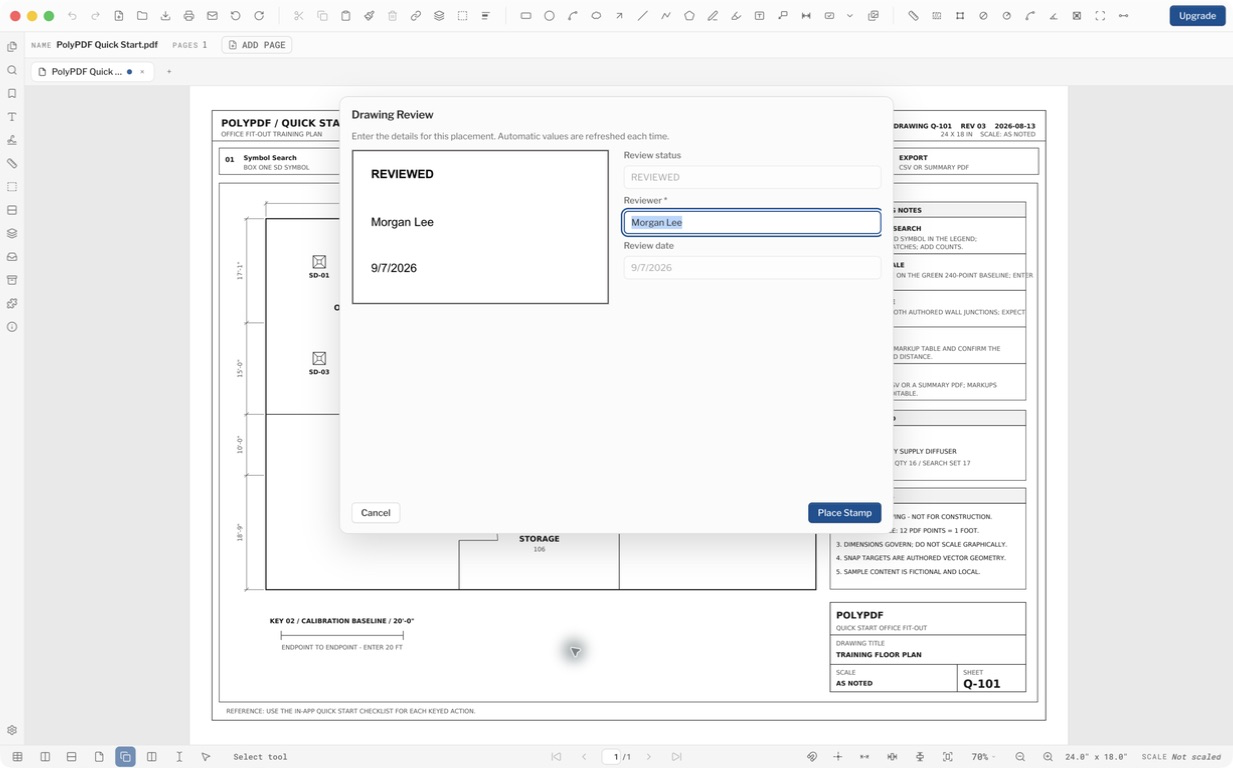Redo the last undone action
Viewport: 1233px width, 768px height.
tap(96, 16)
